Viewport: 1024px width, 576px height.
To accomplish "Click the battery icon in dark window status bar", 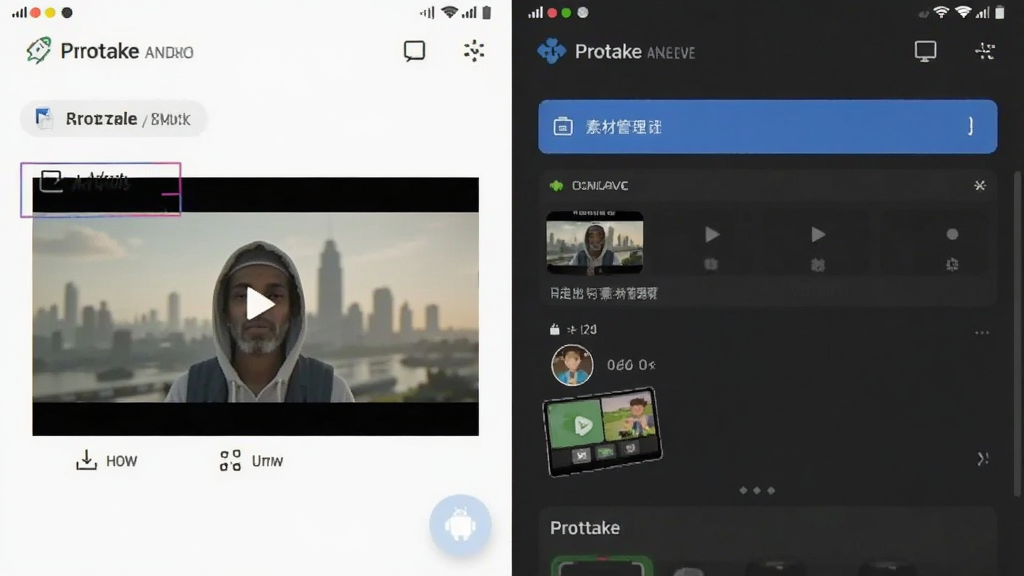I will coord(1000,12).
